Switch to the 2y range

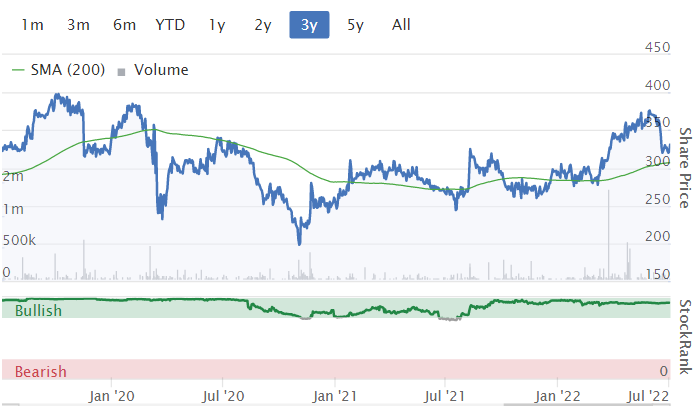(x=263, y=25)
